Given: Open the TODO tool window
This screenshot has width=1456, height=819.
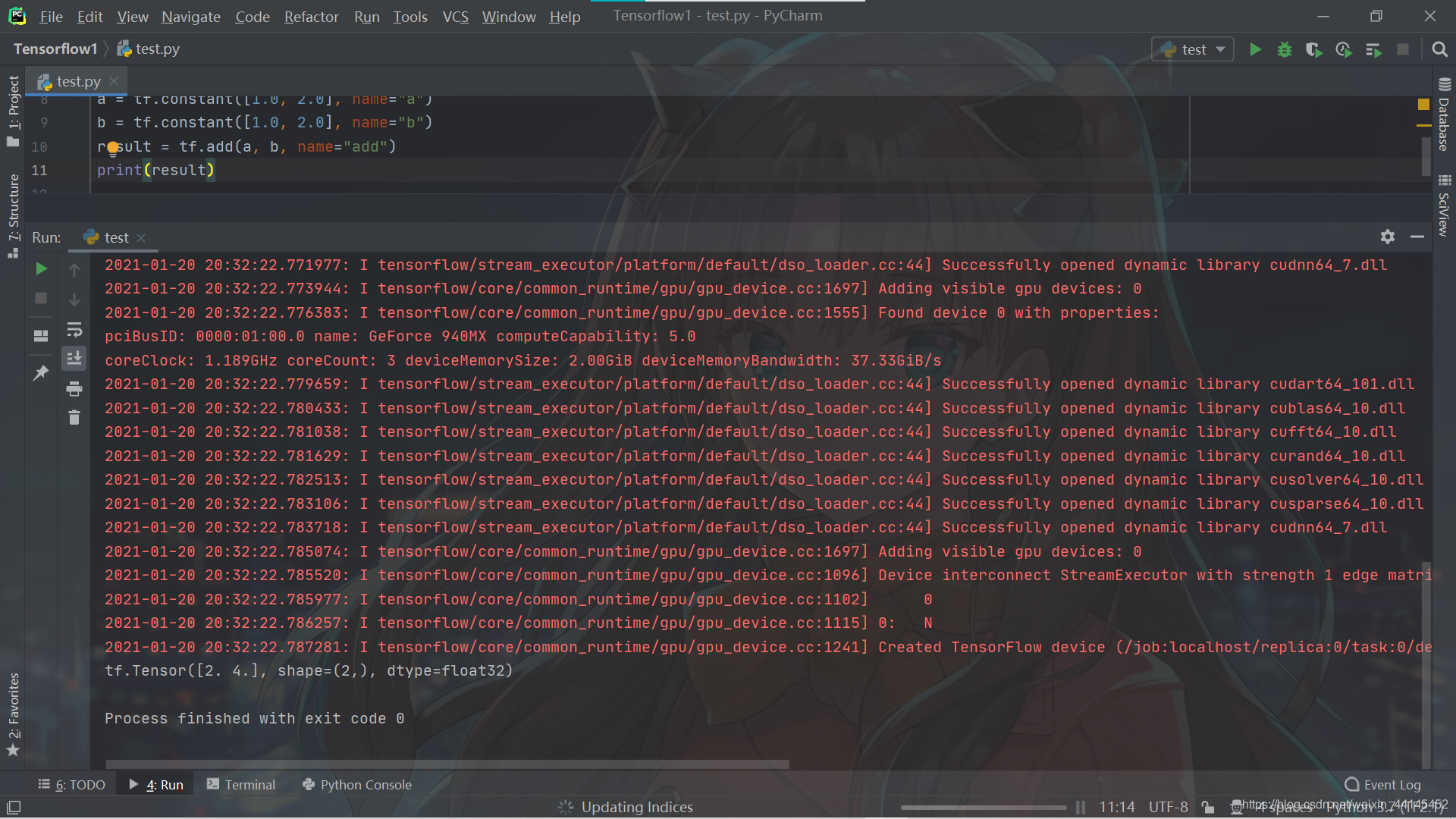Looking at the screenshot, I should tap(72, 784).
